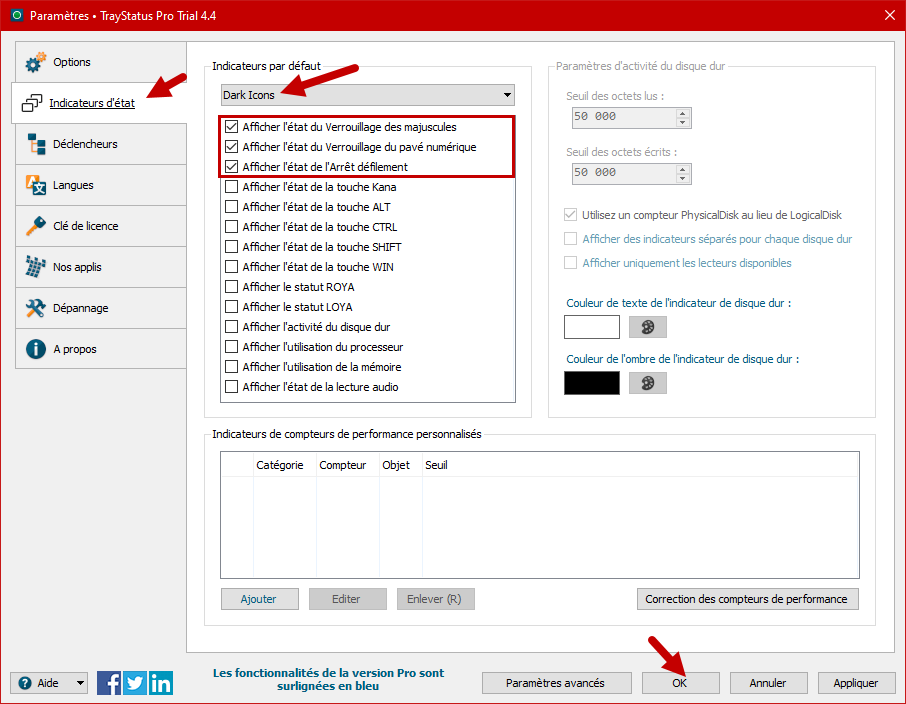The height and width of the screenshot is (704, 906).
Task: Enable the touche Kana indicator
Action: click(231, 187)
